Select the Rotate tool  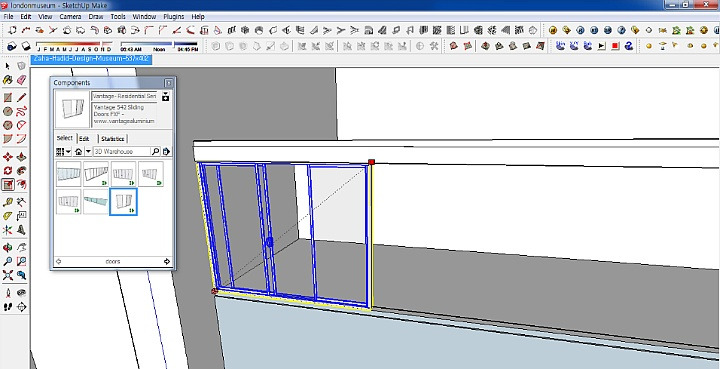(7, 171)
